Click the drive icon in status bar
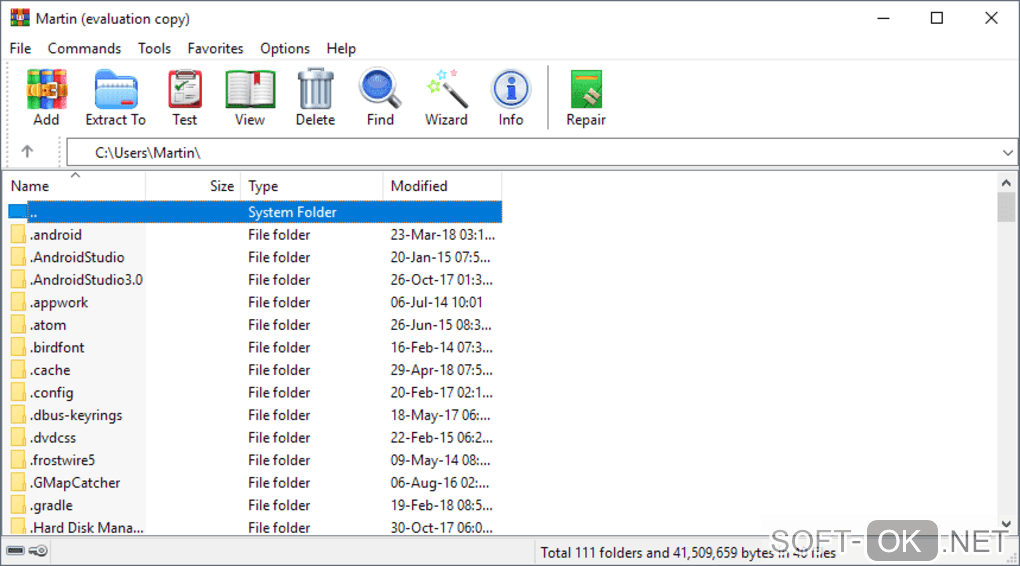The image size is (1020, 566). point(16,551)
